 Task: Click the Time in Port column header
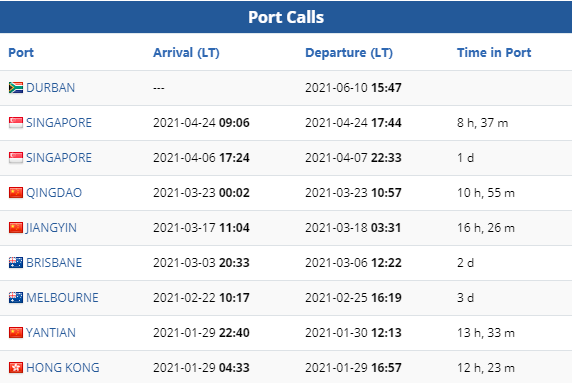point(494,53)
